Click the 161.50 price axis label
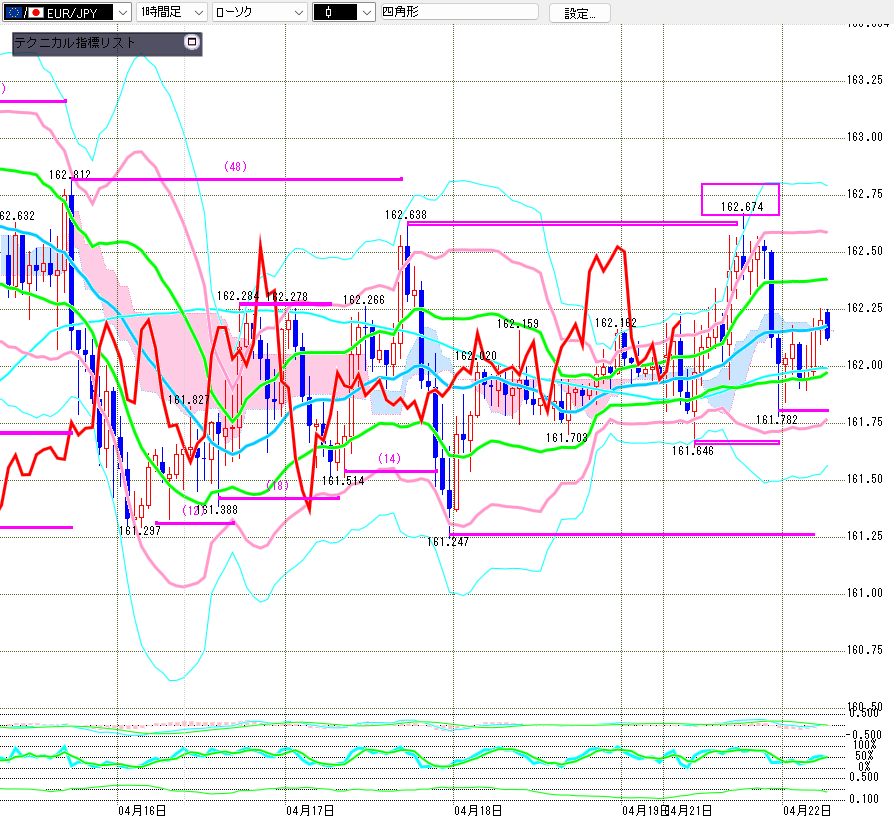 coord(864,479)
